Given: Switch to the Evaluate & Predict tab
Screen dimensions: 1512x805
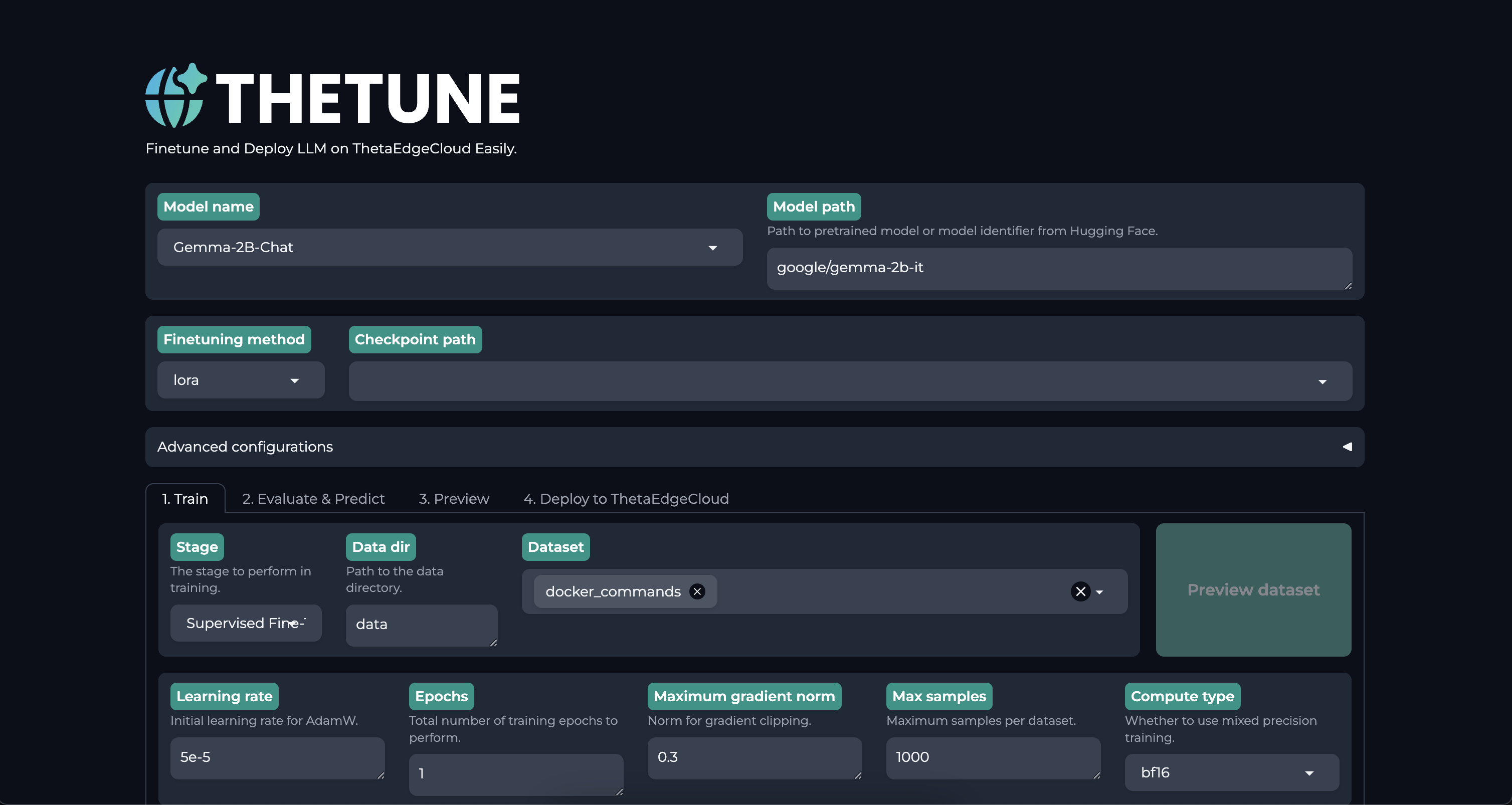Looking at the screenshot, I should coord(313,499).
